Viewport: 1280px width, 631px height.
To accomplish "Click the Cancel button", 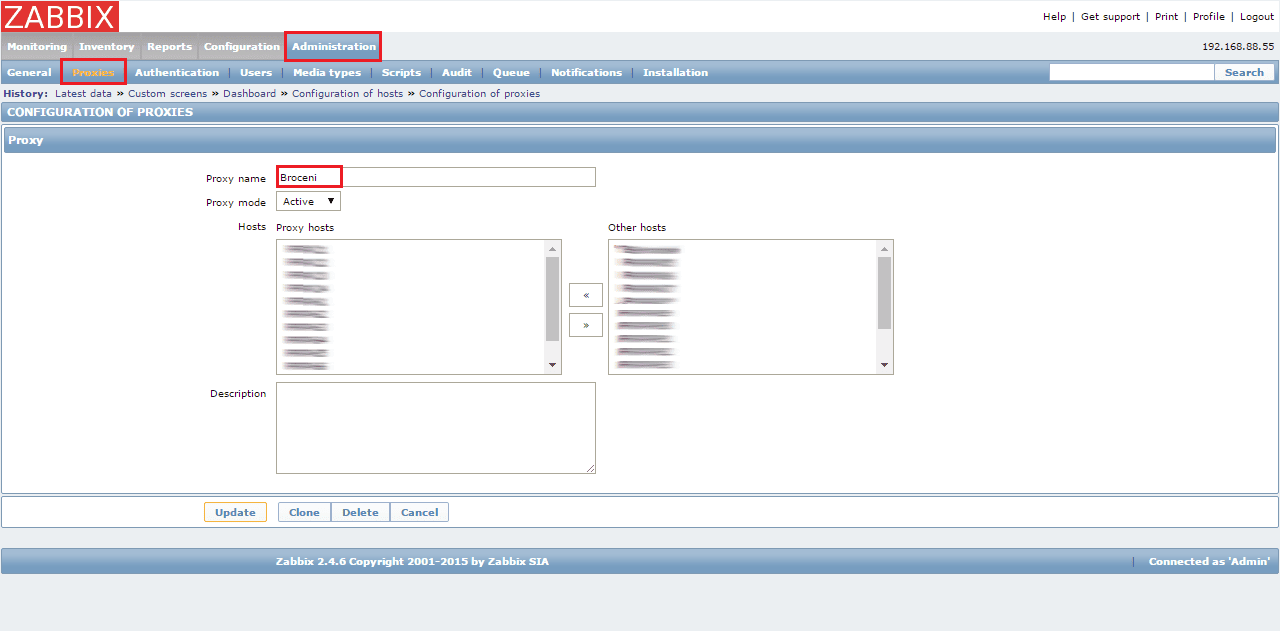I will pyautogui.click(x=419, y=512).
